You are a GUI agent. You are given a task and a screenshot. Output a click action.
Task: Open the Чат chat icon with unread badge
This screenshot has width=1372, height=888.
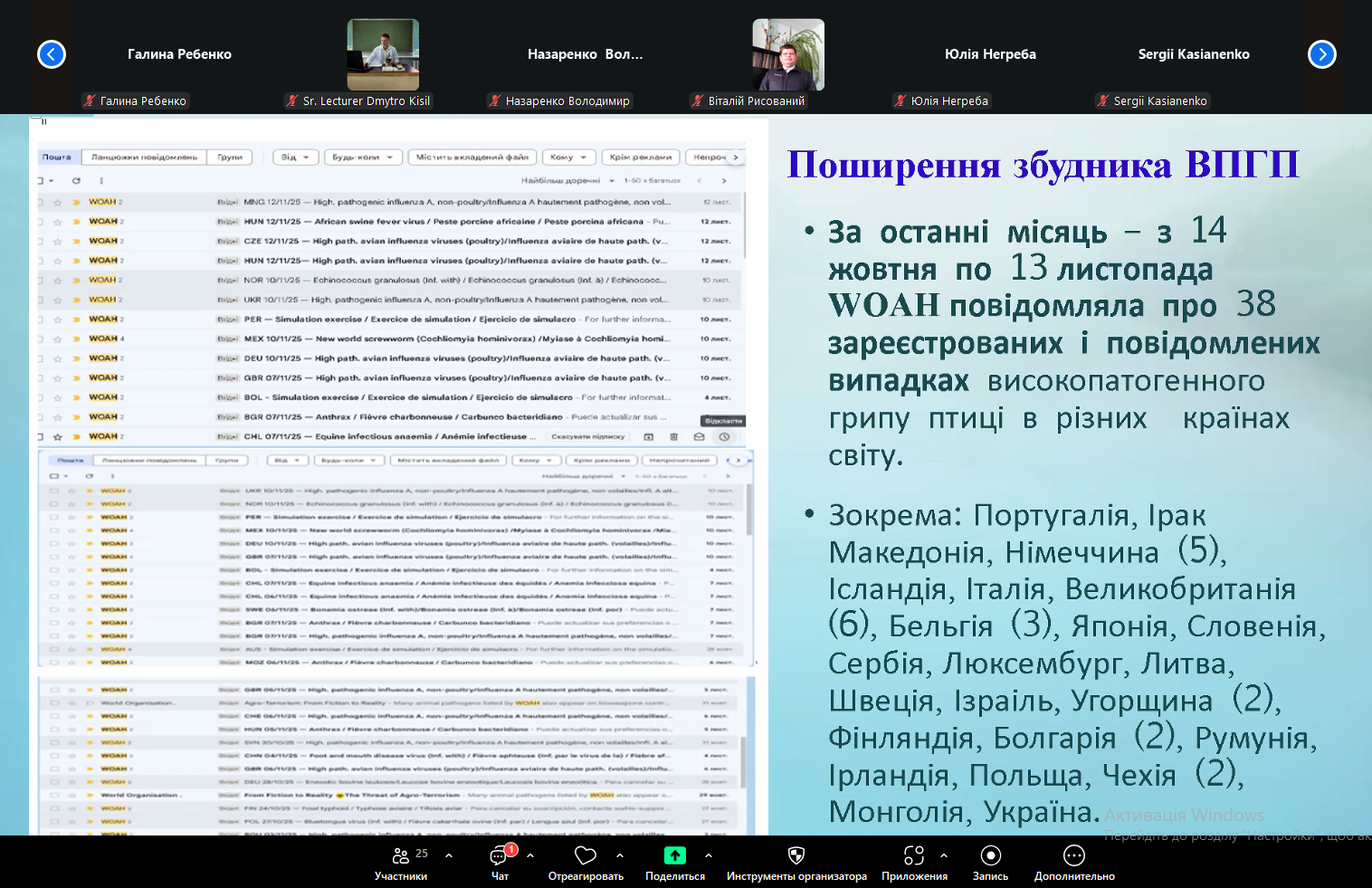pos(500,855)
